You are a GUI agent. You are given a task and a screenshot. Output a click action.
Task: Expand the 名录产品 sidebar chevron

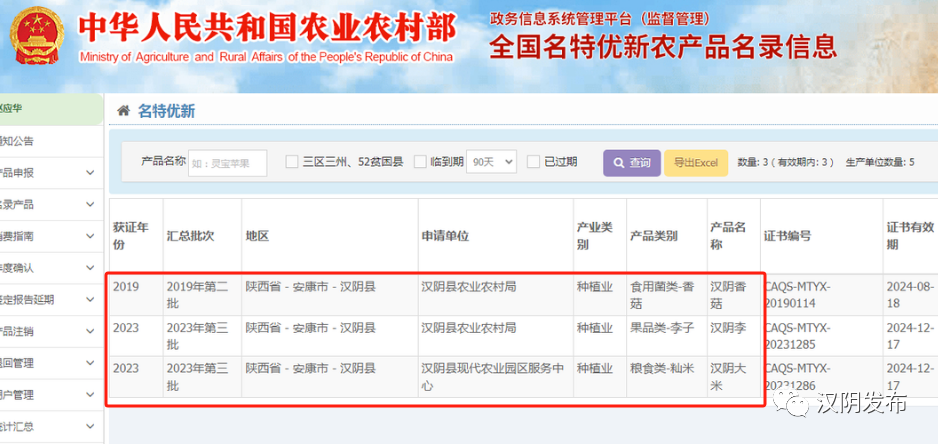pyautogui.click(x=90, y=205)
